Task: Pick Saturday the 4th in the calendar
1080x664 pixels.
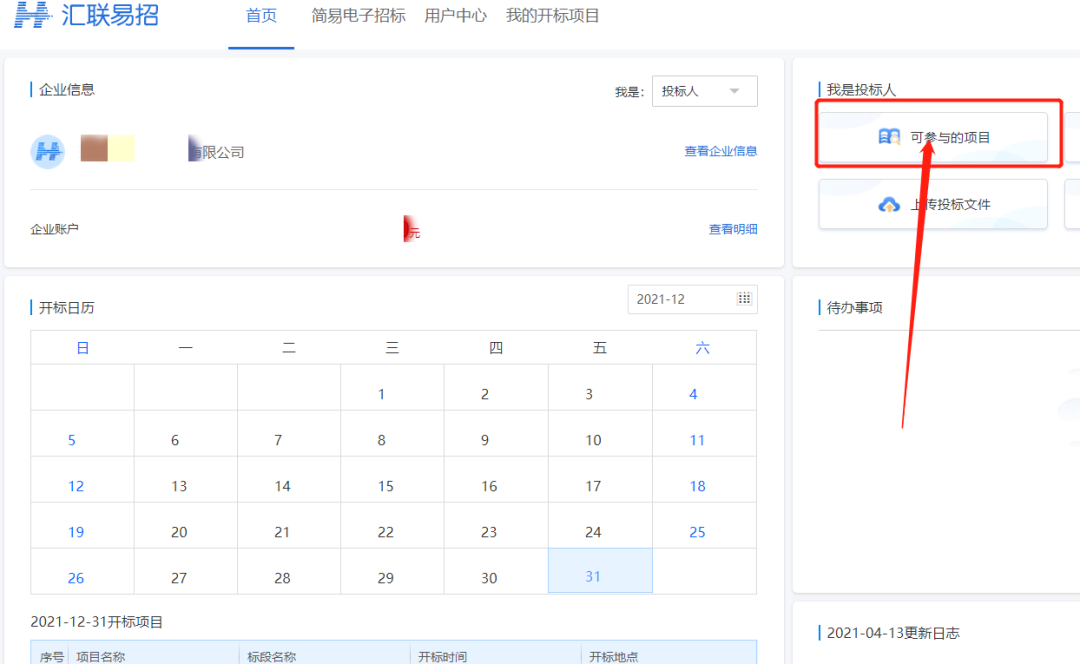Action: (693, 394)
